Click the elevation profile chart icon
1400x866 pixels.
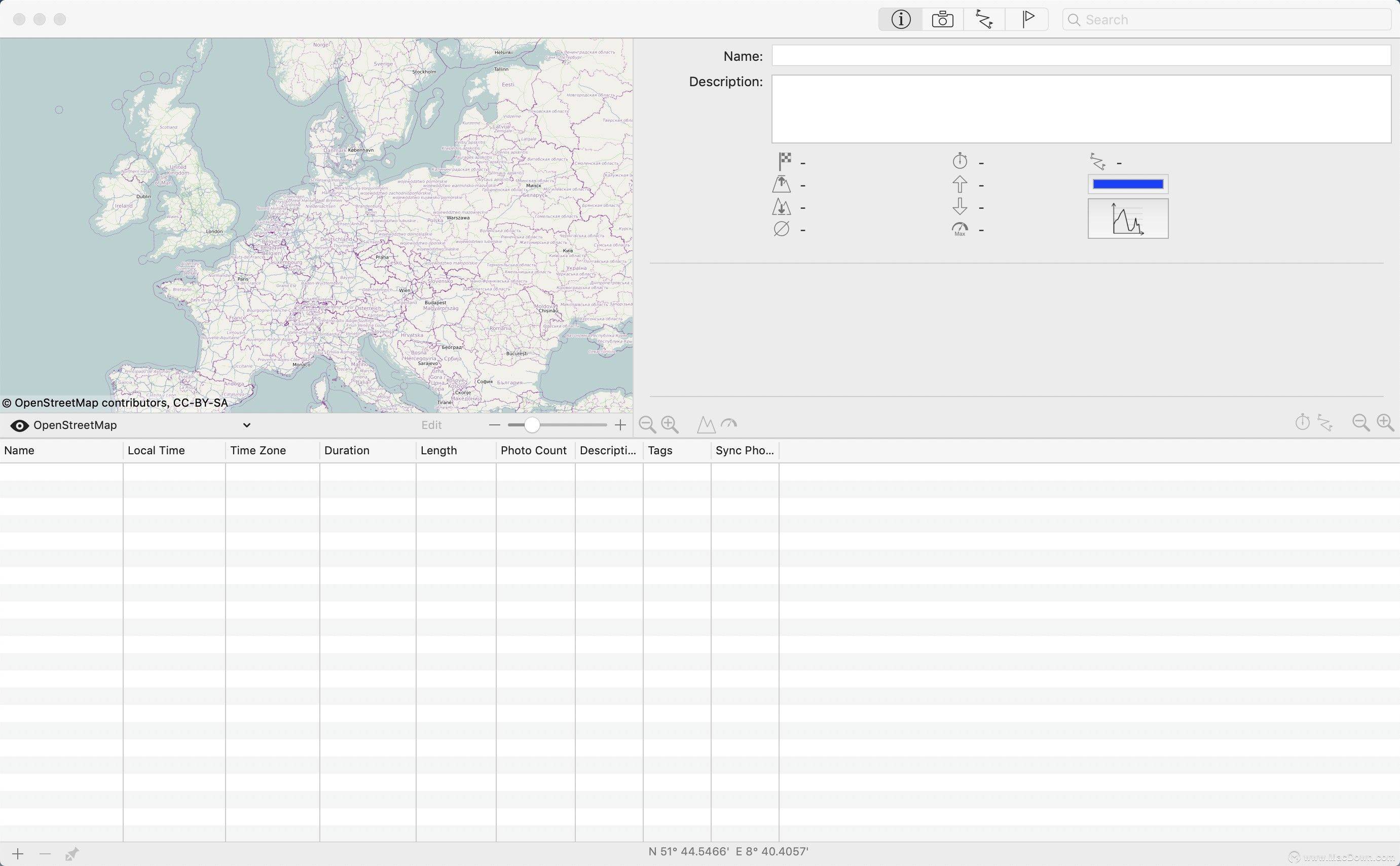[x=1128, y=218]
